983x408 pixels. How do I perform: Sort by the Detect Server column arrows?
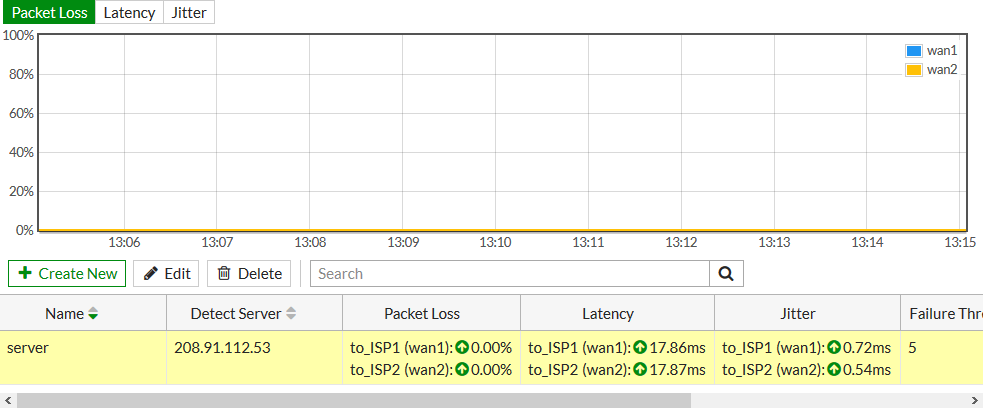click(x=291, y=314)
